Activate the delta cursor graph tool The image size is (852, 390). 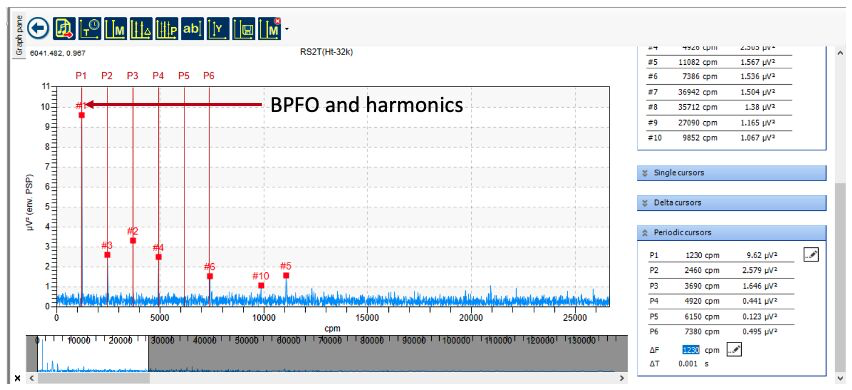(x=141, y=29)
